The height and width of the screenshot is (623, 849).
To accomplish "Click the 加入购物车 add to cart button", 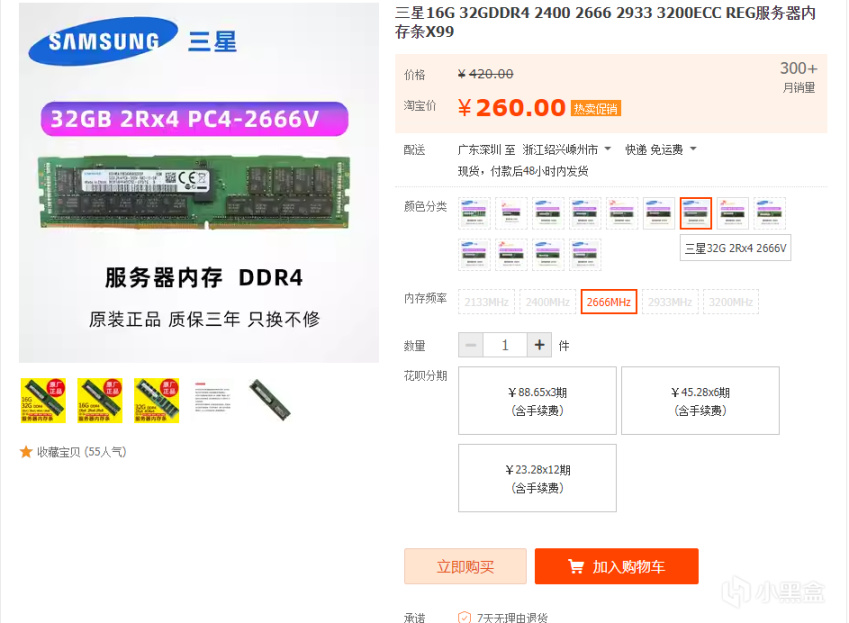I will click(x=617, y=566).
